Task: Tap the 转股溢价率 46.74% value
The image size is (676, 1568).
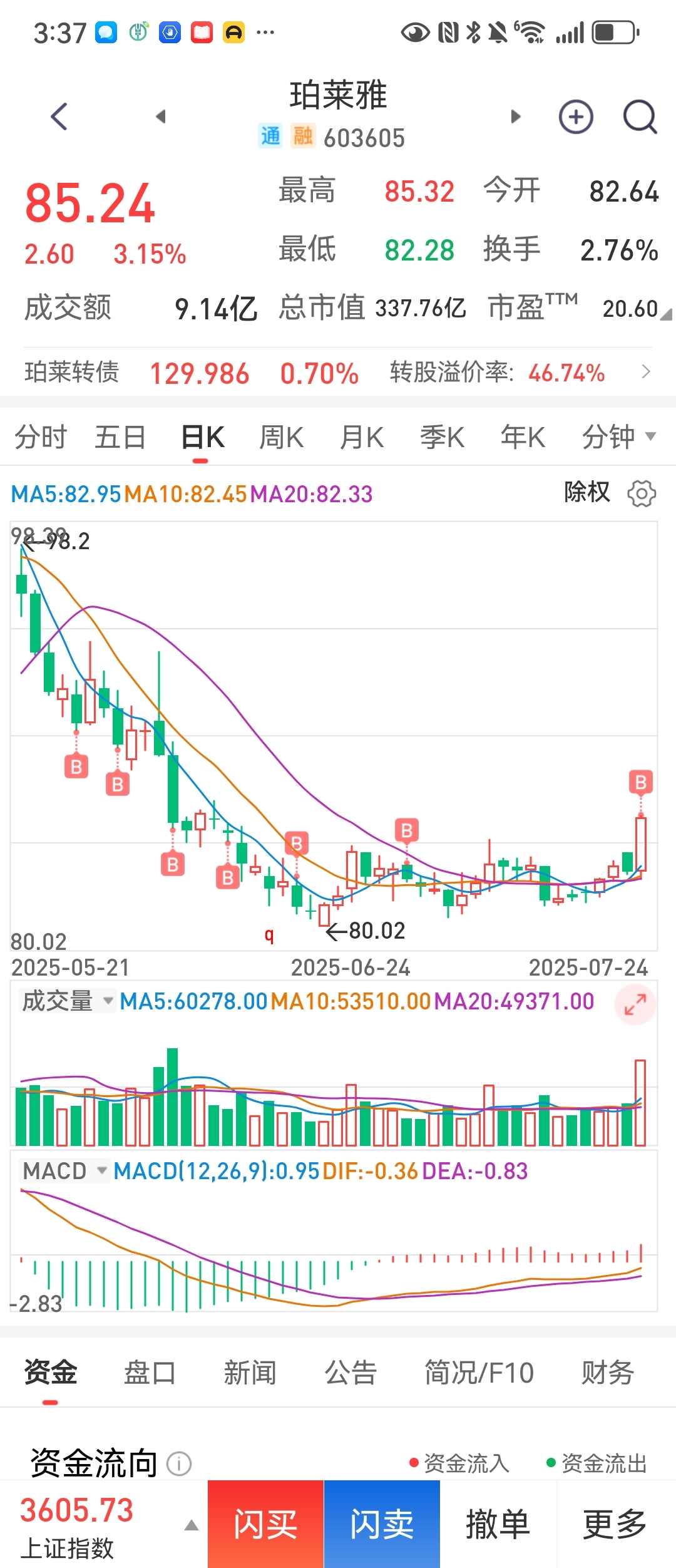Action: click(x=566, y=373)
